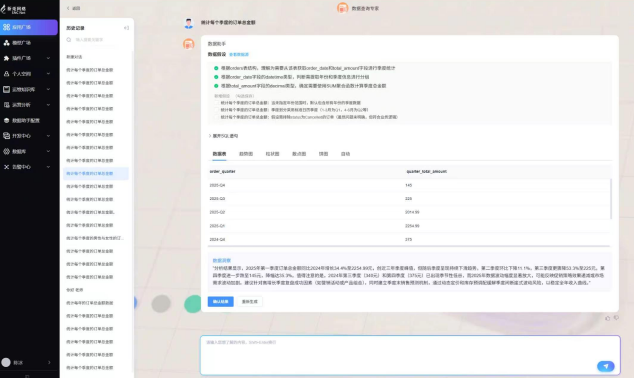The width and height of the screenshot is (634, 378).
Task: Click the blue 确认结果 button
Action: pyautogui.click(x=220, y=302)
